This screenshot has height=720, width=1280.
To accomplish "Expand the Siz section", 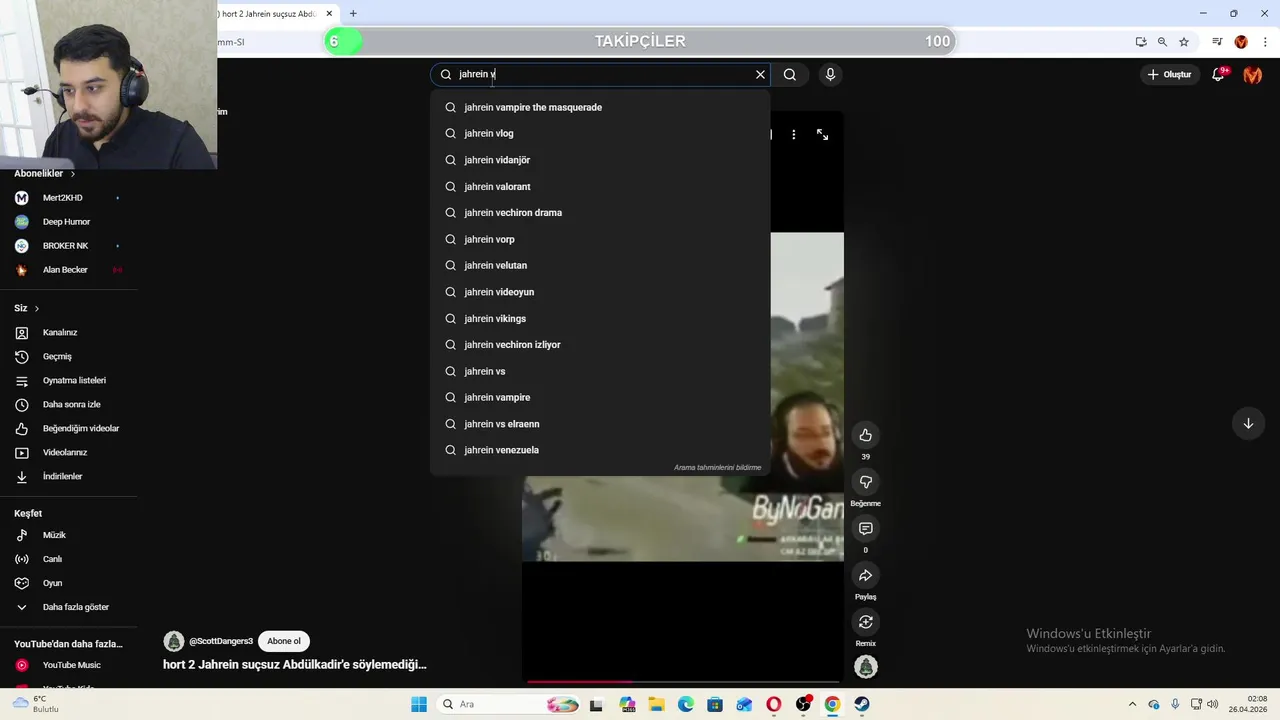I will point(27,308).
